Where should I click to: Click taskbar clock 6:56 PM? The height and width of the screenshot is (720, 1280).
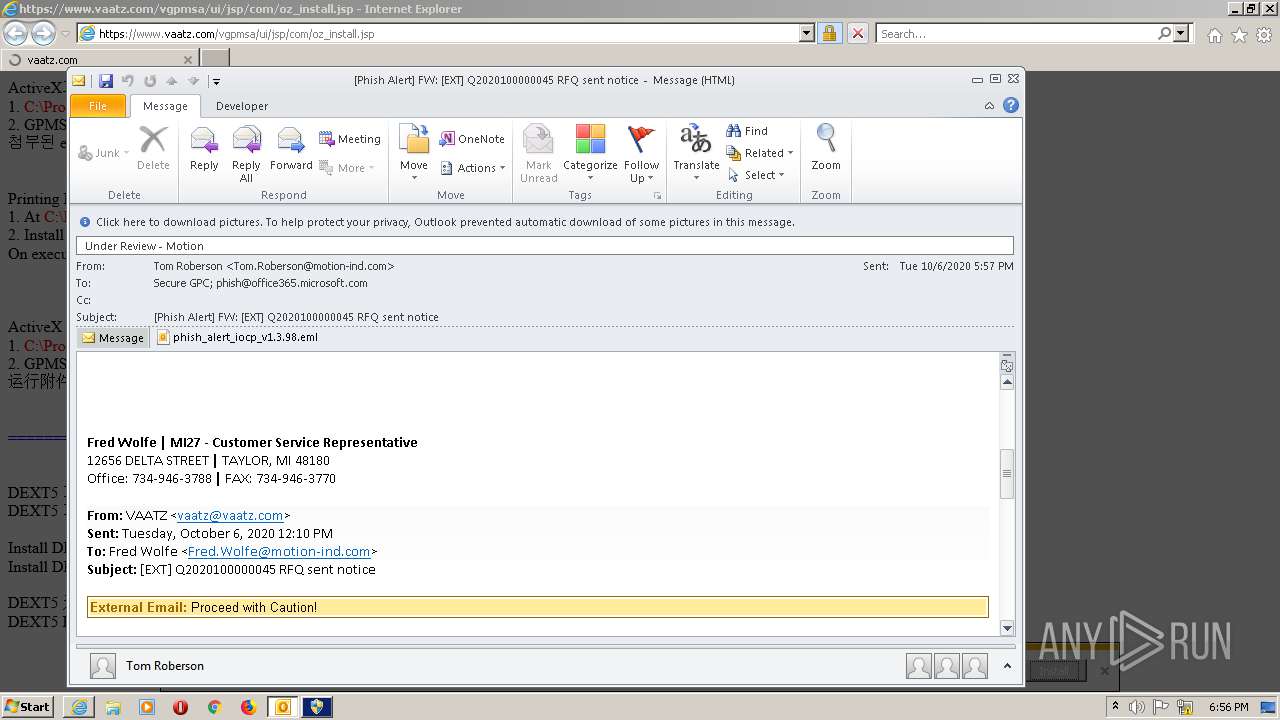pyautogui.click(x=1229, y=707)
